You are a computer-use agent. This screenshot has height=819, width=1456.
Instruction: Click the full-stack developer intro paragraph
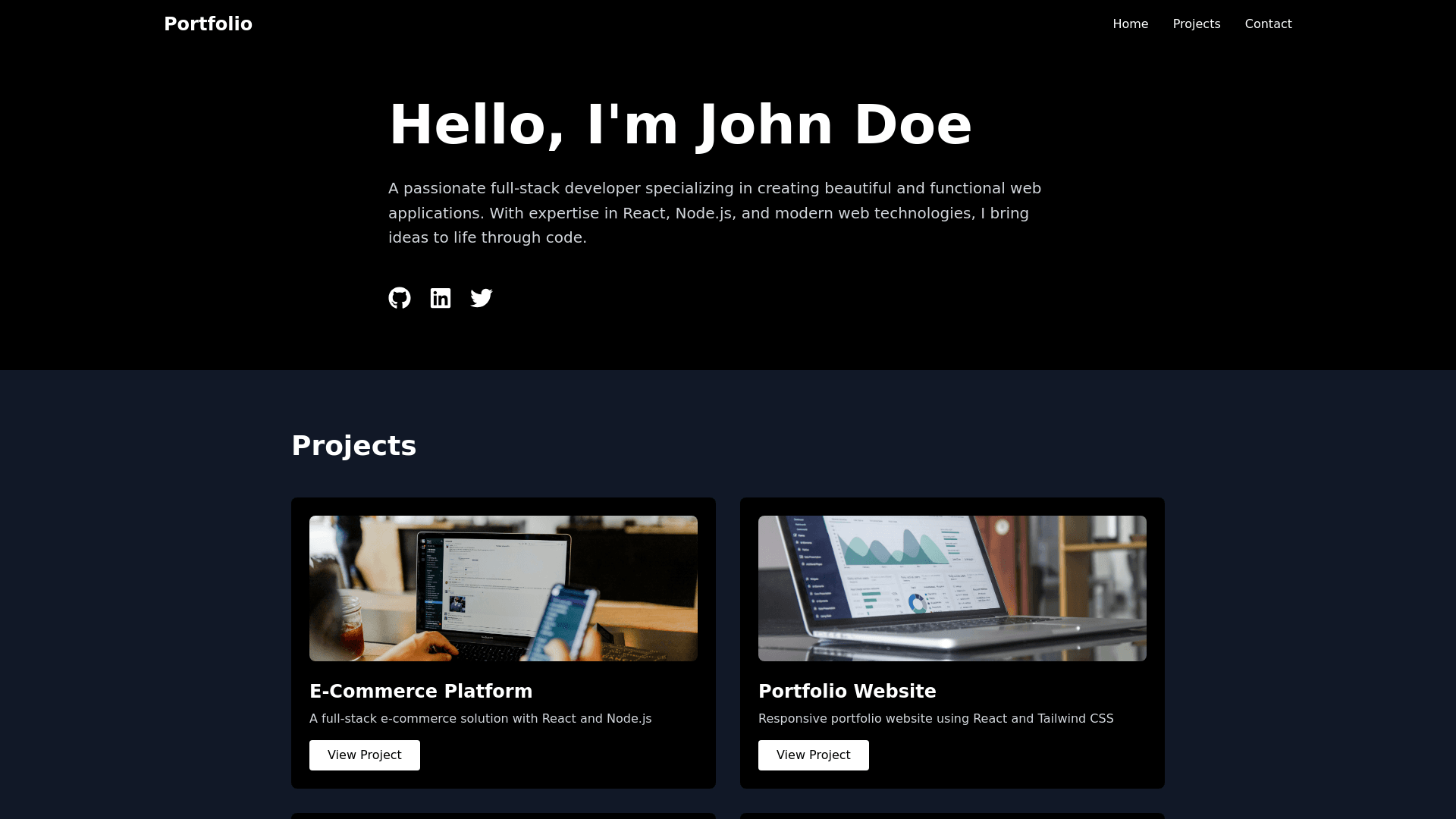pos(714,213)
